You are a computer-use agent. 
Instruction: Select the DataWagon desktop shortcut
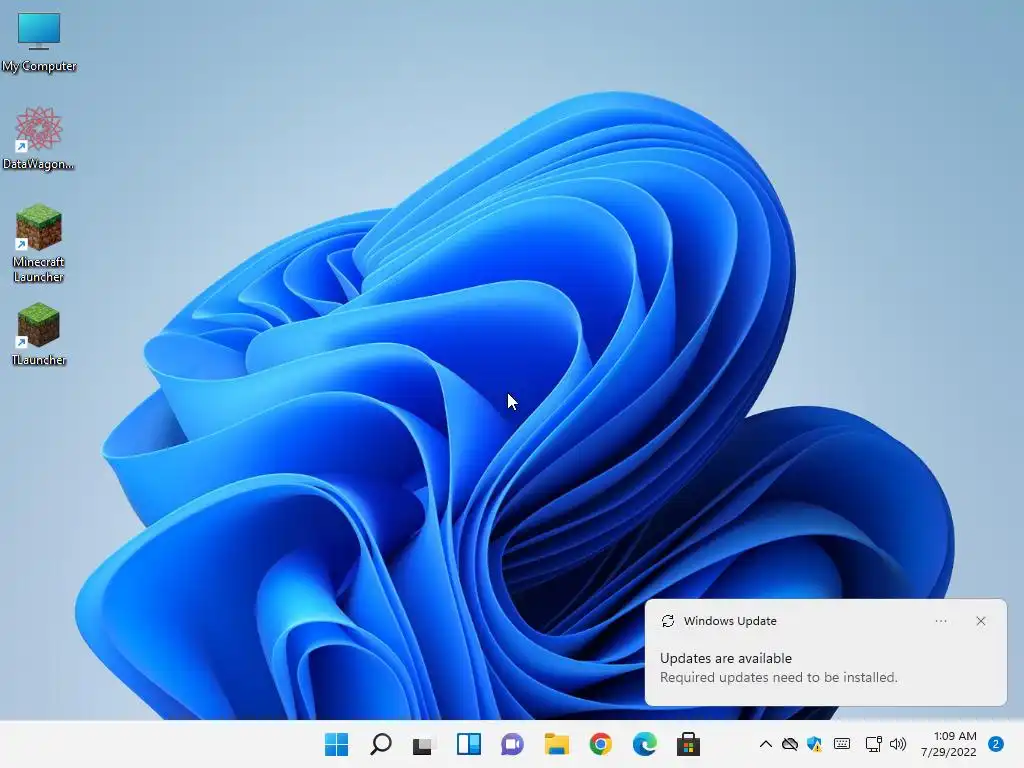click(x=39, y=138)
